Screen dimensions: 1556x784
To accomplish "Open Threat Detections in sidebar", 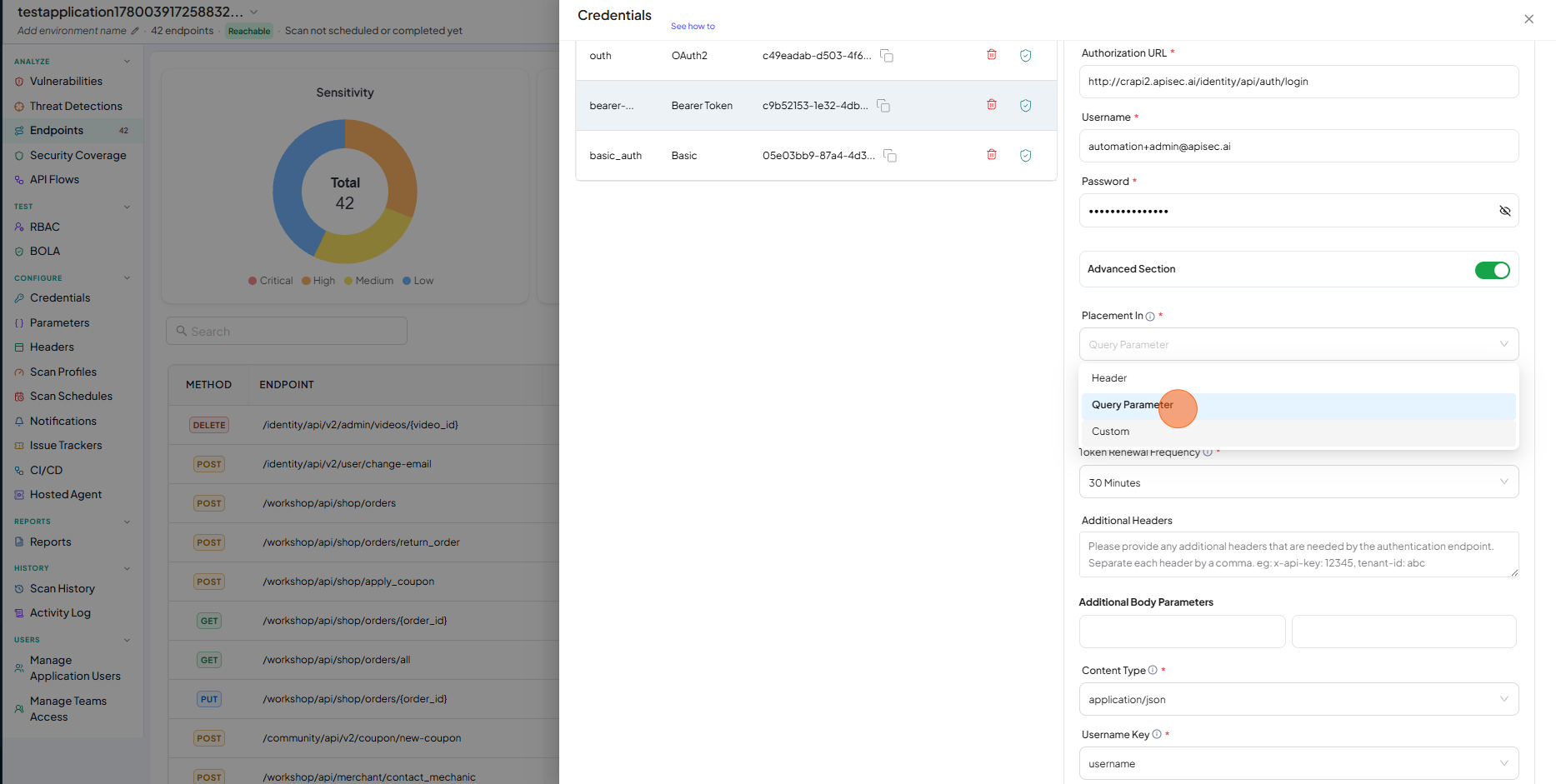I will click(76, 107).
